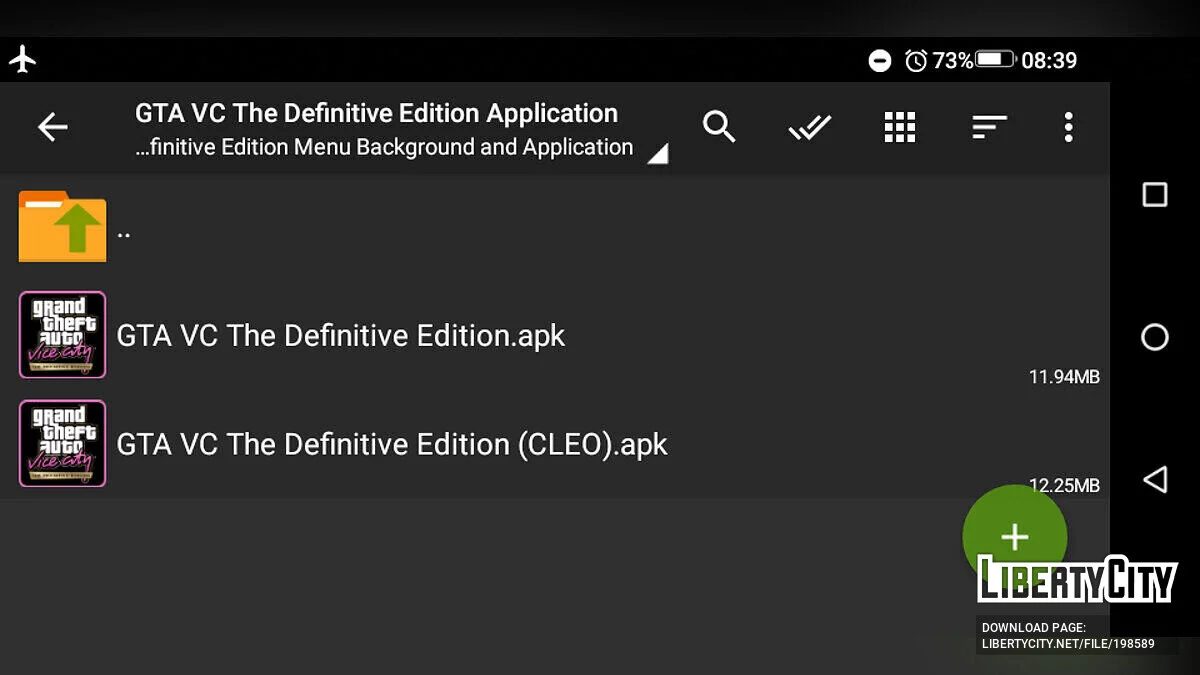Expand the path dropdown triangle
This screenshot has height=675, width=1200.
tap(657, 153)
